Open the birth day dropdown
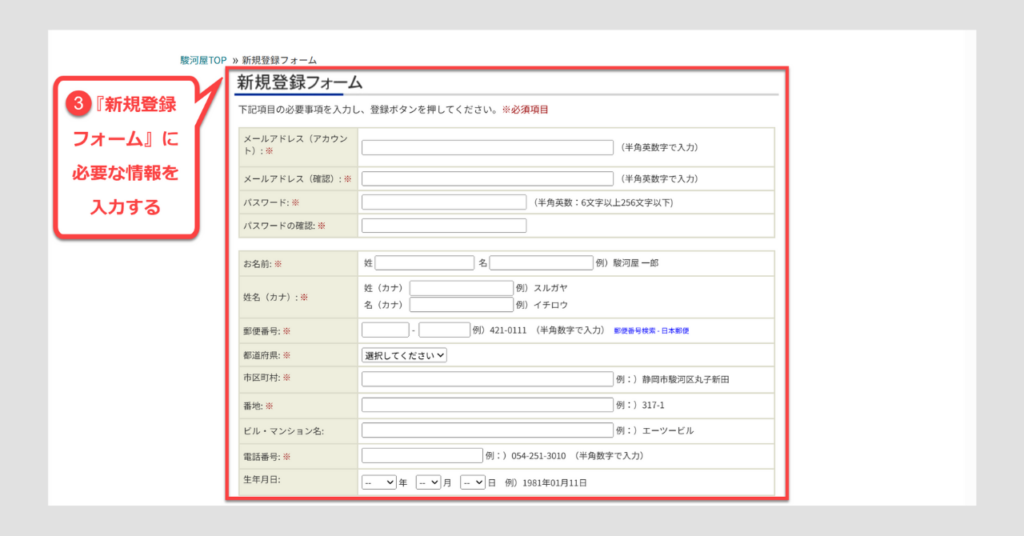Viewport: 1024px width, 536px height. pos(473,482)
